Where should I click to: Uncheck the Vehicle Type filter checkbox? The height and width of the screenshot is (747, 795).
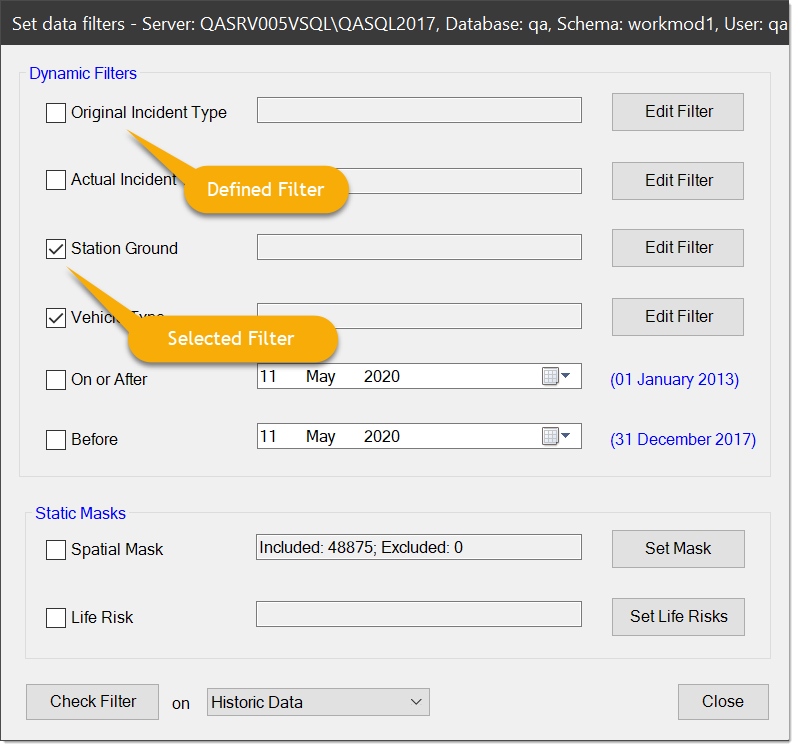(56, 318)
